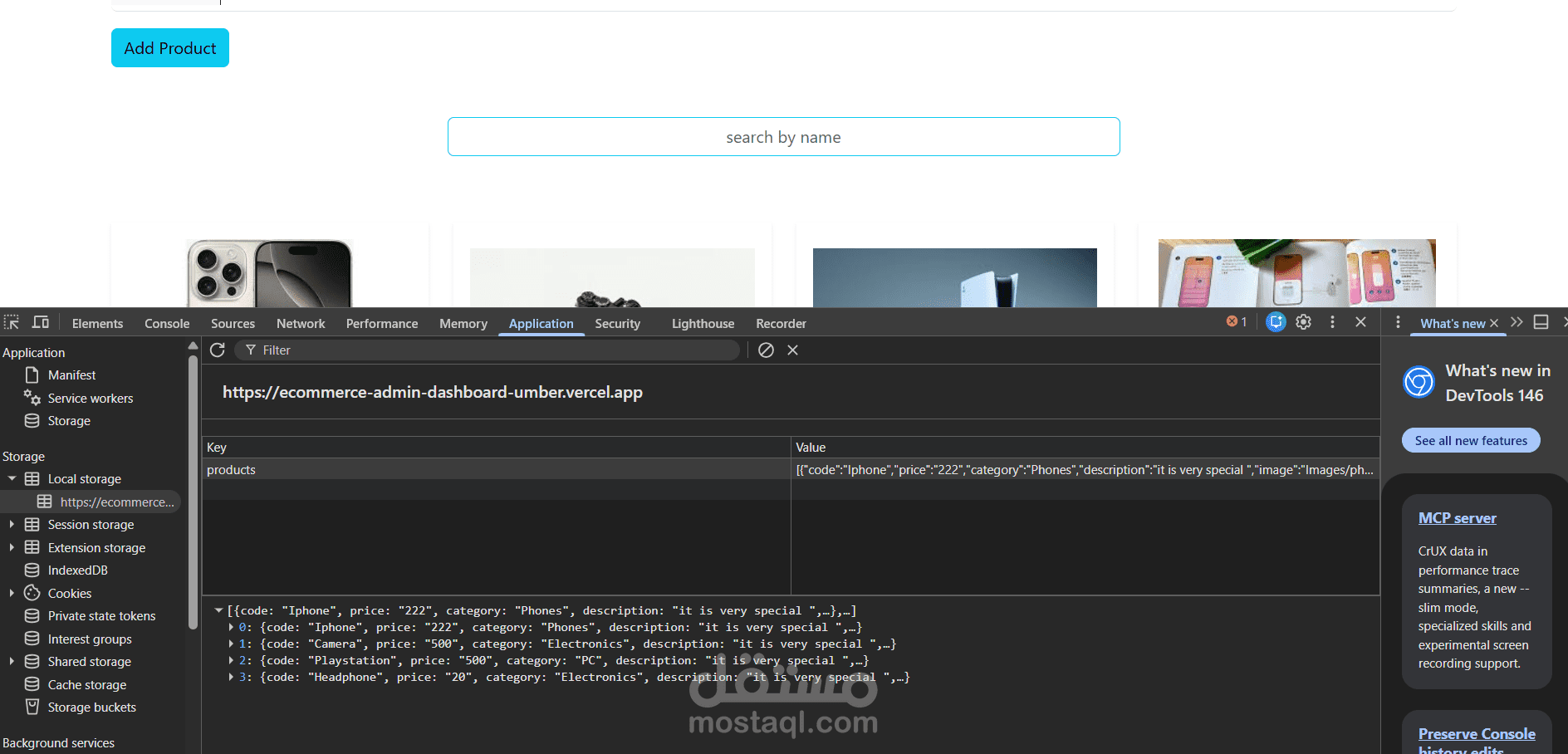Image resolution: width=1568 pixels, height=754 pixels.
Task: Select Extension storage in the sidebar
Action: (x=96, y=548)
